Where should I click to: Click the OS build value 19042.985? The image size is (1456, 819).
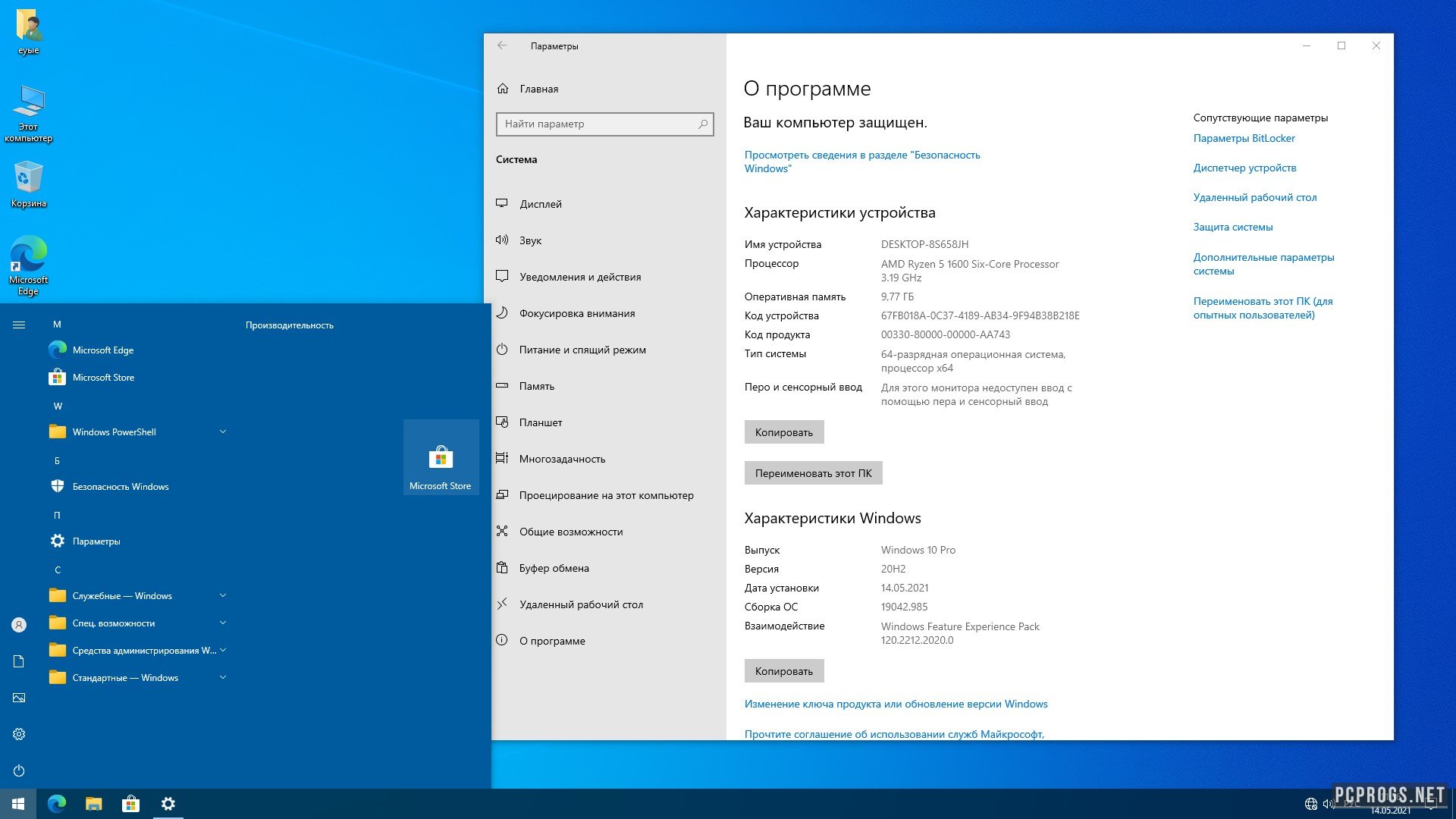904,607
